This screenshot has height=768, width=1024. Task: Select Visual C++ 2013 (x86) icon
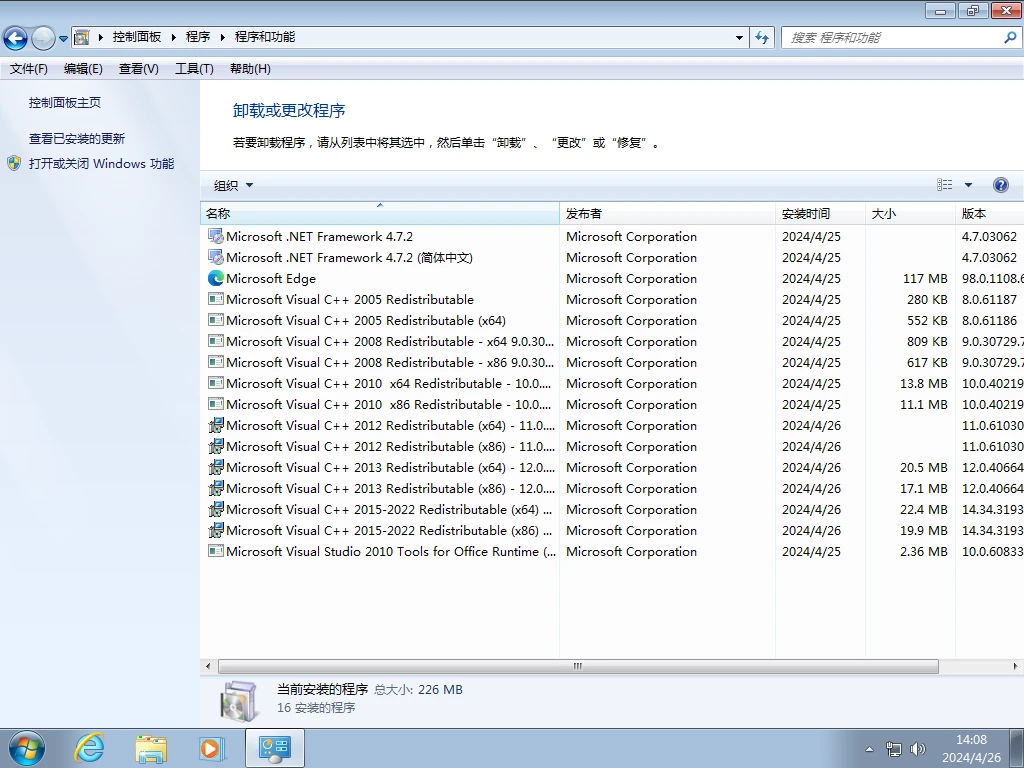point(216,488)
